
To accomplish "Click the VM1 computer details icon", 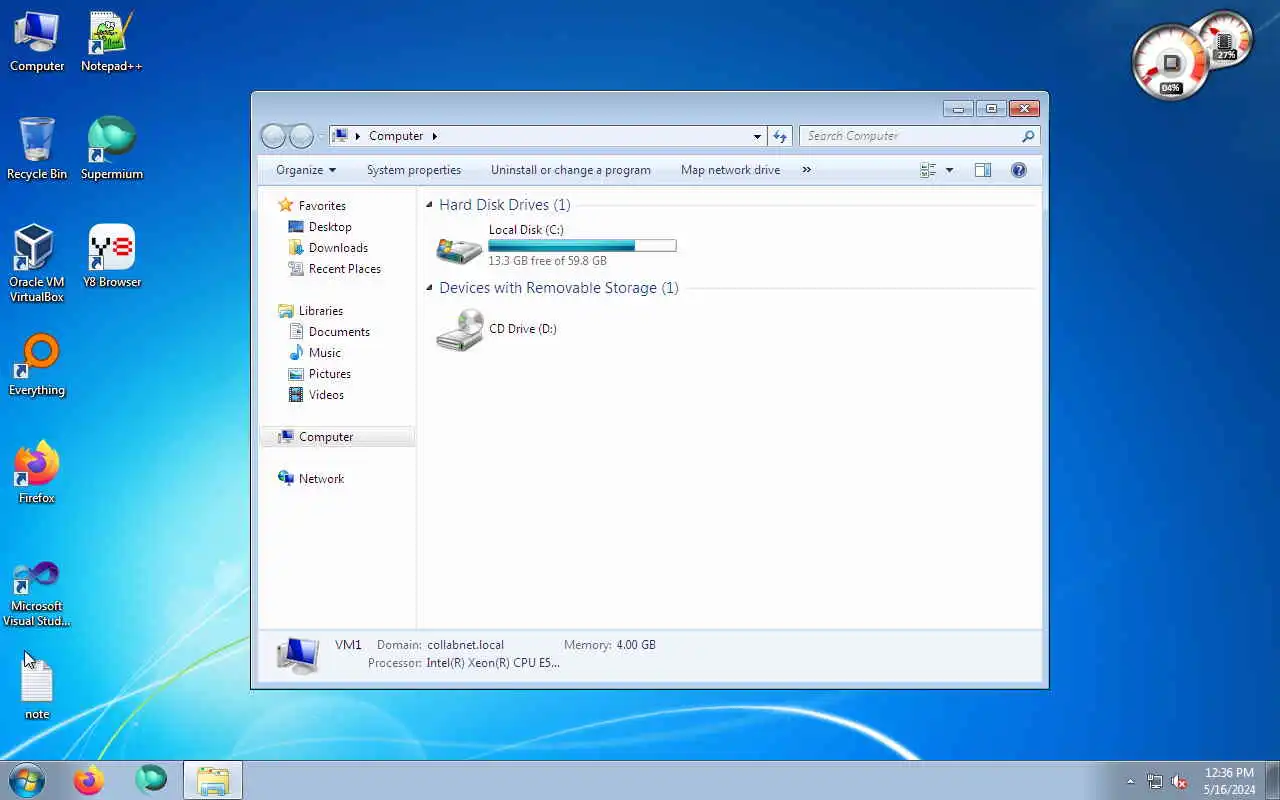I will (x=298, y=654).
